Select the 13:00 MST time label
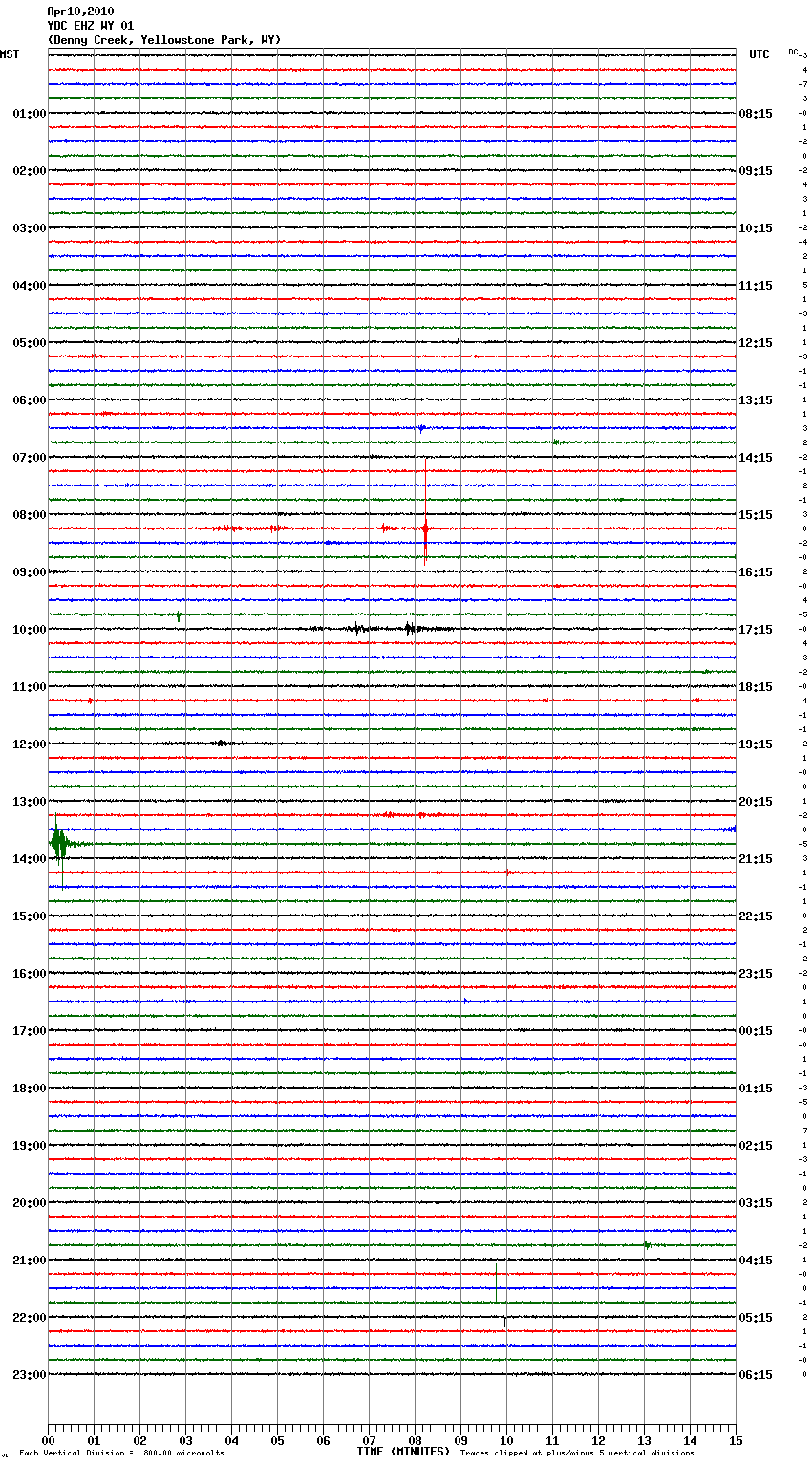The height and width of the screenshot is (1466, 812). (x=30, y=802)
